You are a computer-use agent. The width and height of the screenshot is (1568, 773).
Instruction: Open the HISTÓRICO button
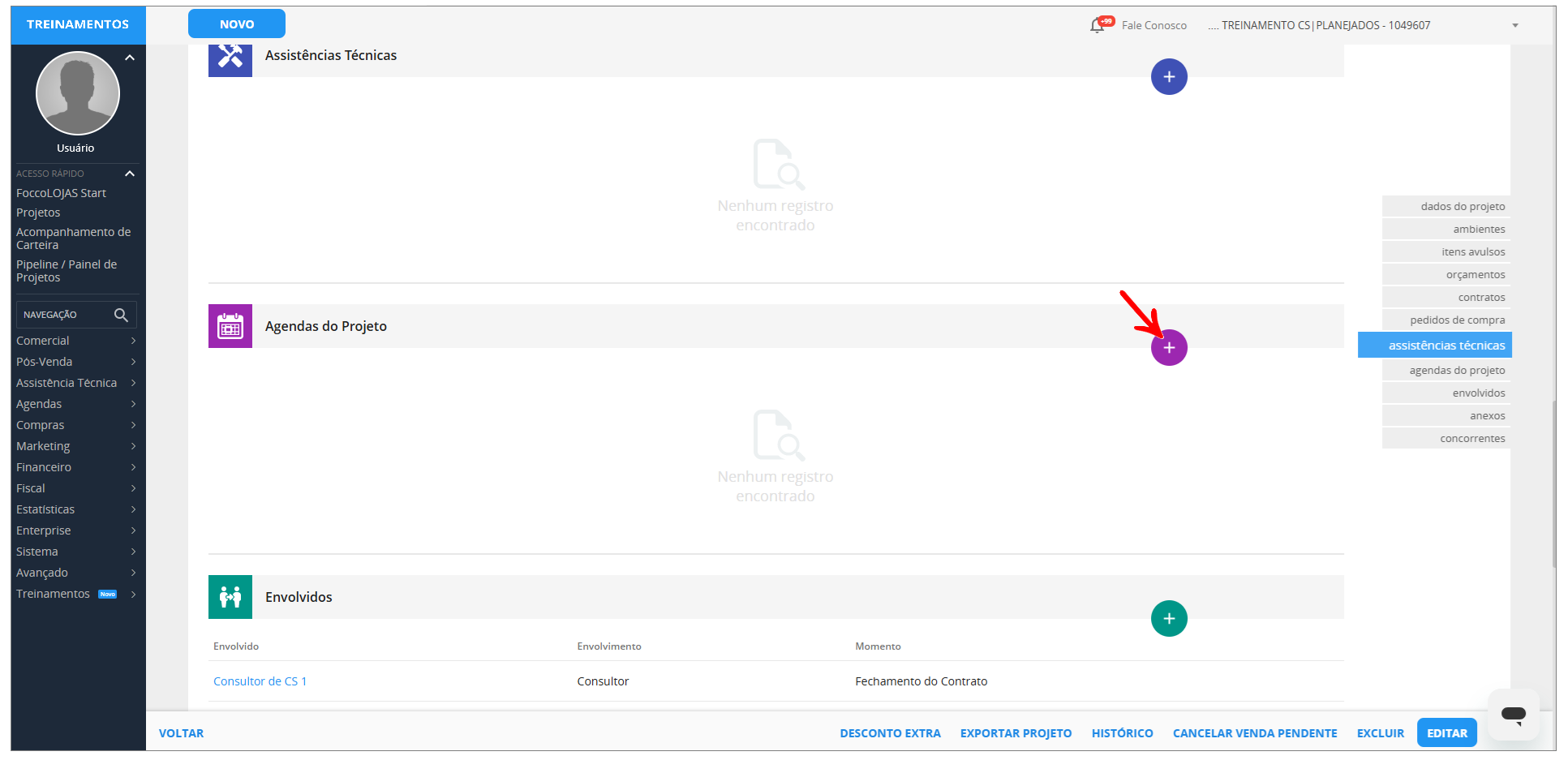coord(1122,733)
